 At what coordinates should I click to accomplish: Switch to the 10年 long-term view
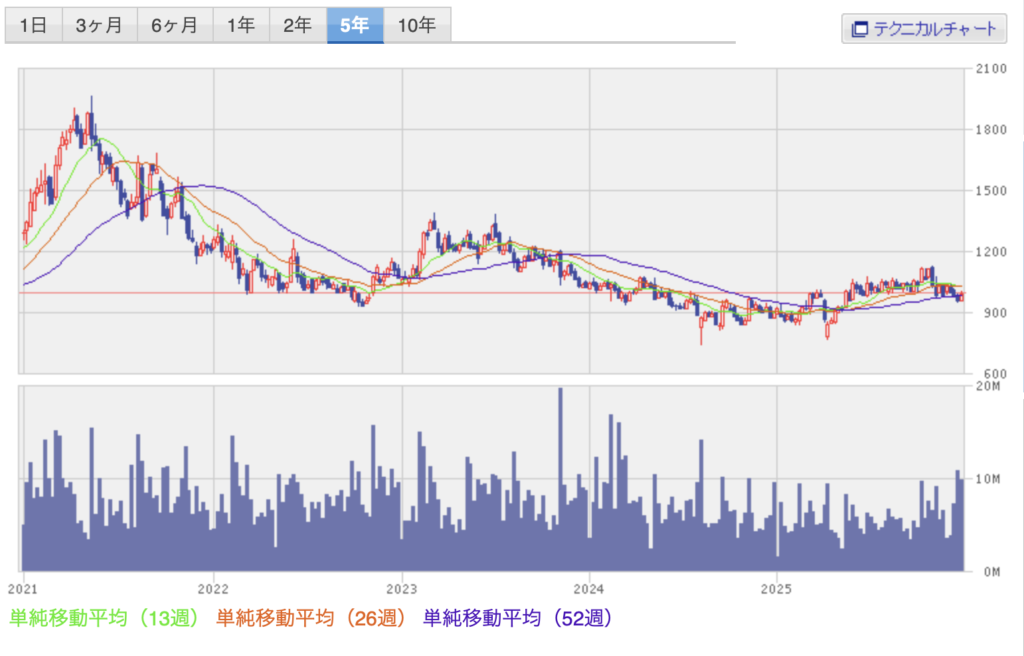tap(415, 25)
